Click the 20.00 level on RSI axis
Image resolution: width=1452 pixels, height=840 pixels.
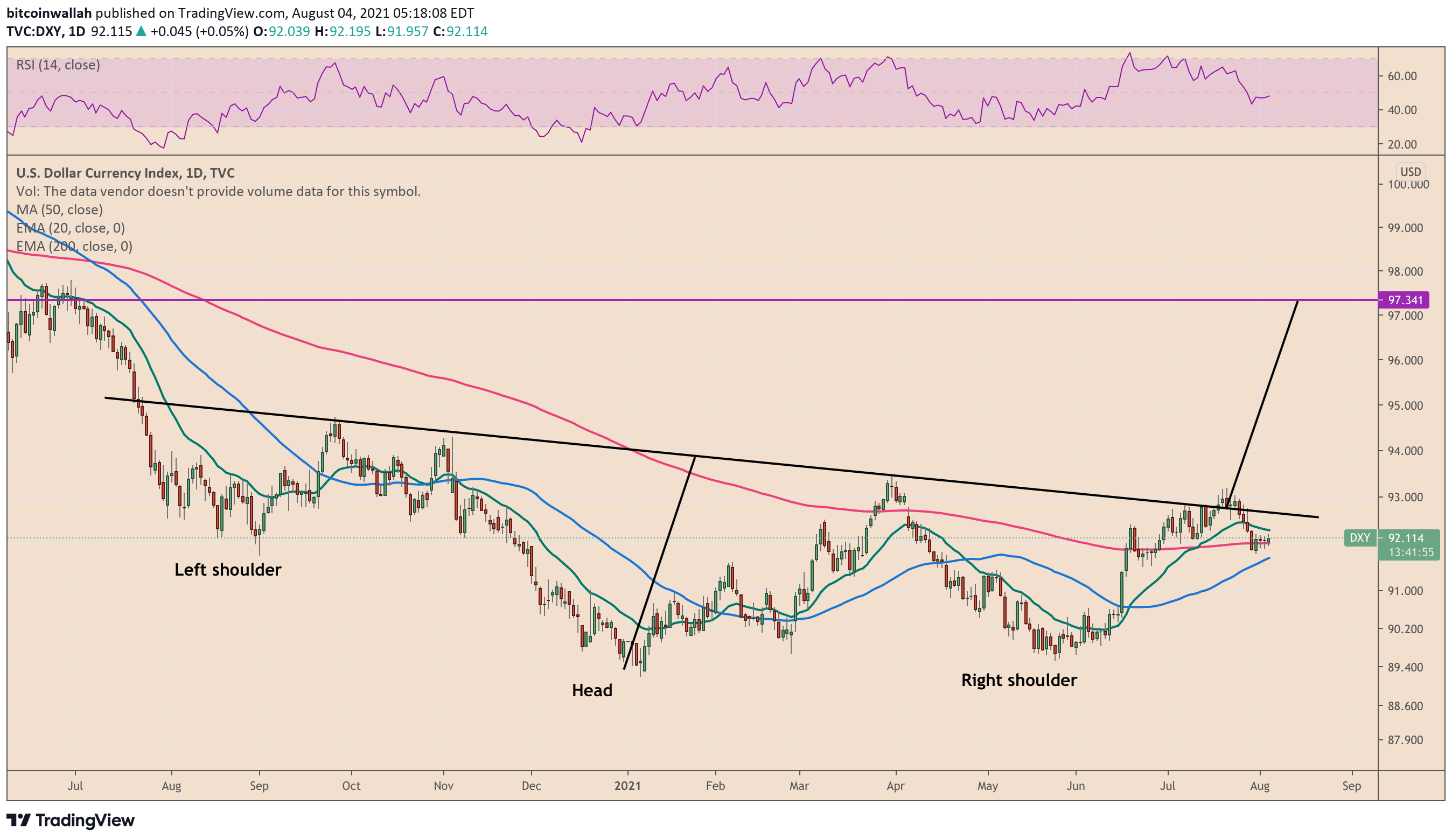pos(1402,145)
